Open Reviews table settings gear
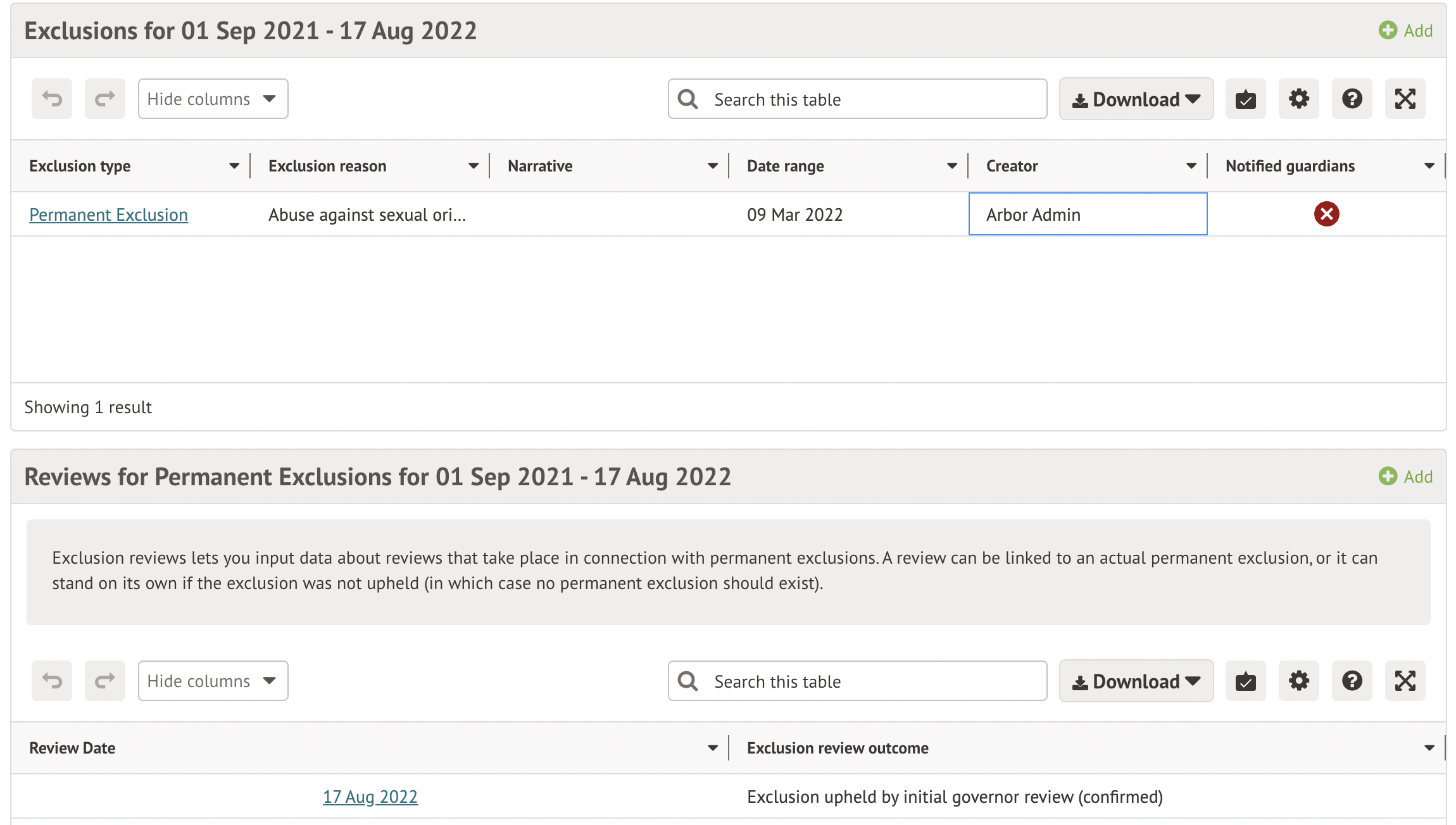This screenshot has width=1456, height=825. (1298, 681)
